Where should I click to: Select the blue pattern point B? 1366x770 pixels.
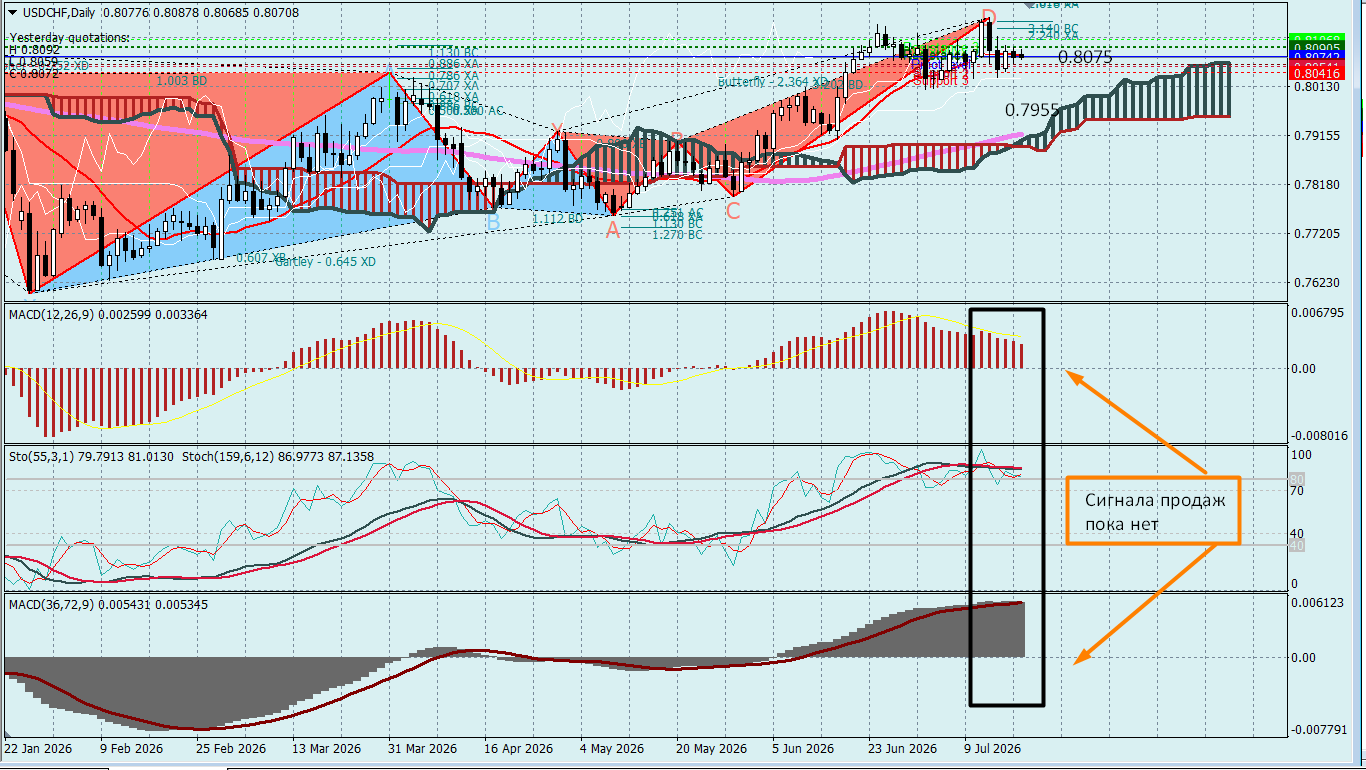493,222
